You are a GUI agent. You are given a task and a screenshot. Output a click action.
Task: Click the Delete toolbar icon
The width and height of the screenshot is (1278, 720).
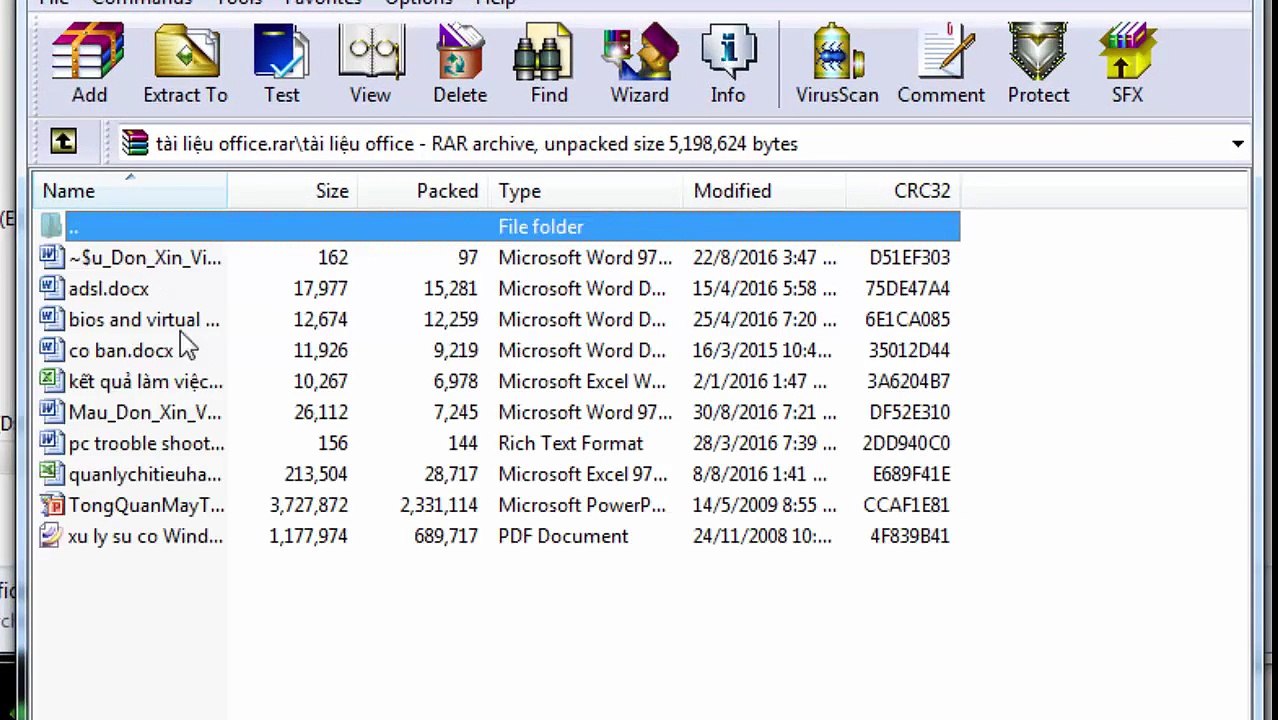click(x=460, y=62)
